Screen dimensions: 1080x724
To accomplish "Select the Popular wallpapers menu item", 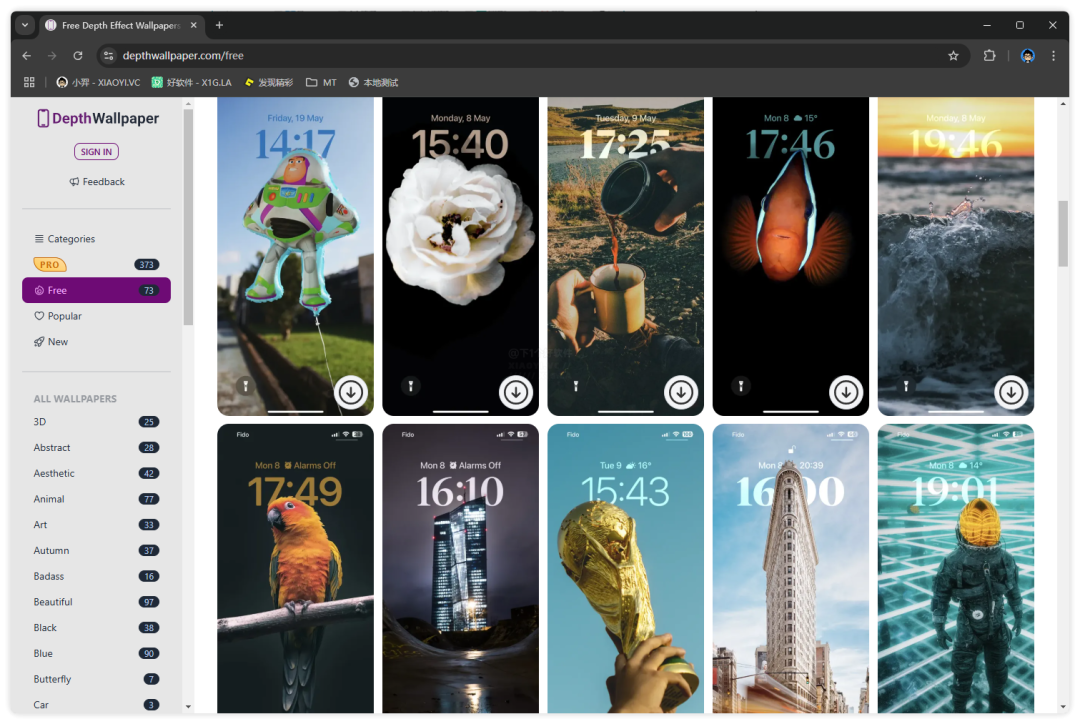I will [64, 316].
